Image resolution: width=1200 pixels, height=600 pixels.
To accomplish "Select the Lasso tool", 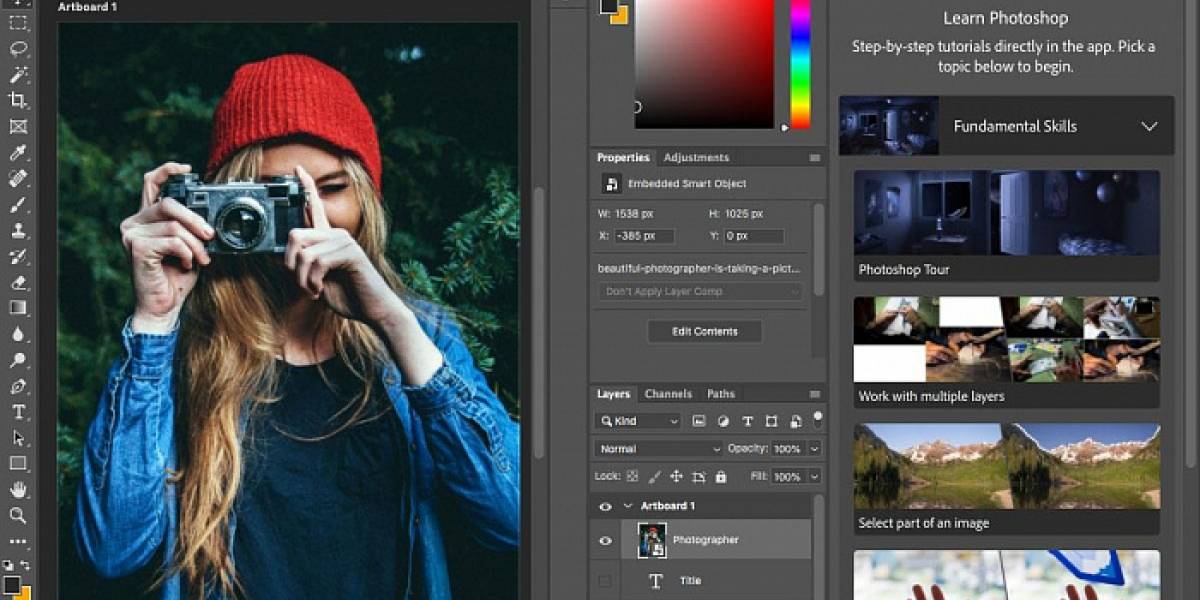I will (18, 48).
